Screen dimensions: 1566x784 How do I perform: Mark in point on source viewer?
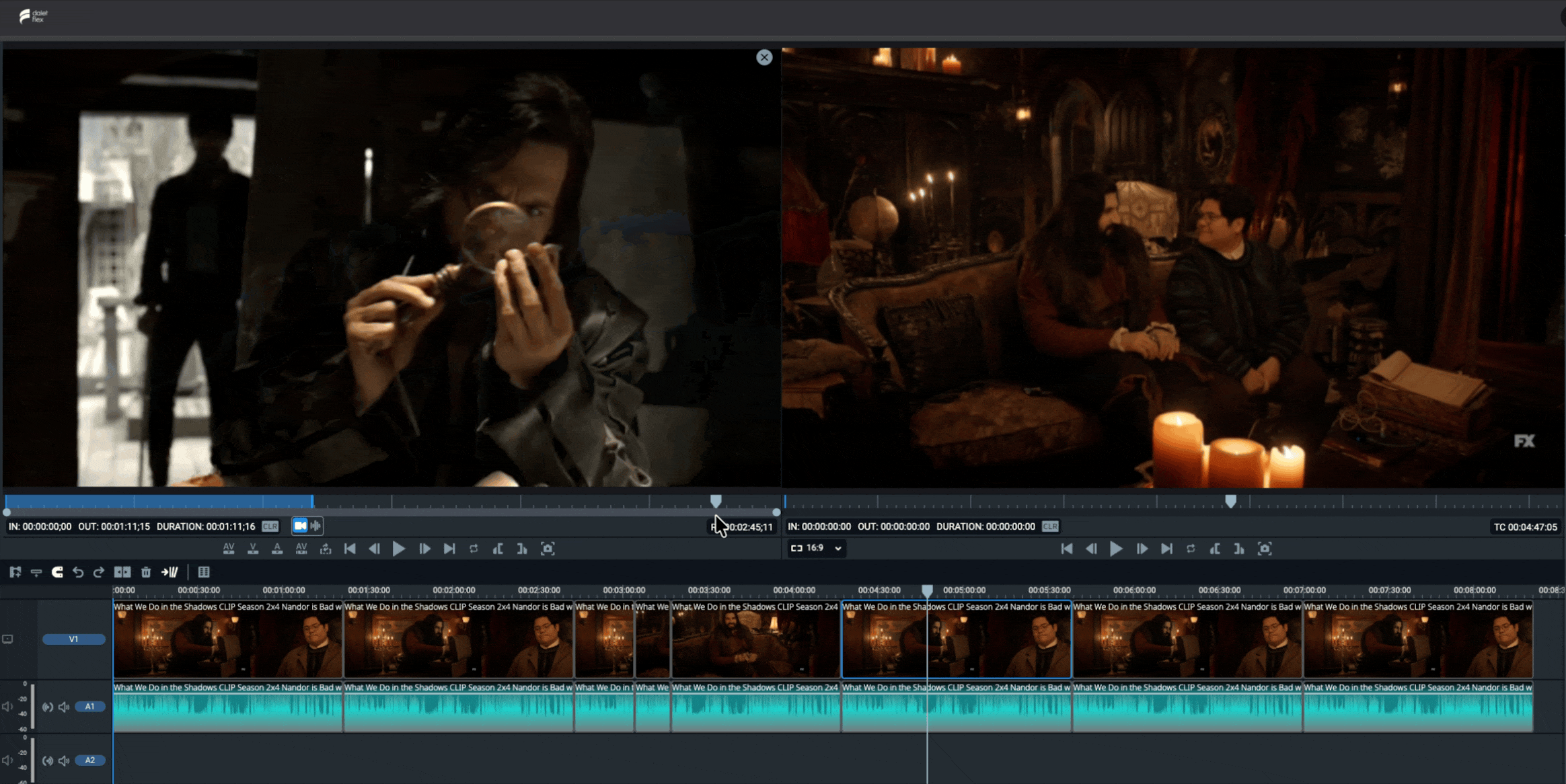[498, 549]
